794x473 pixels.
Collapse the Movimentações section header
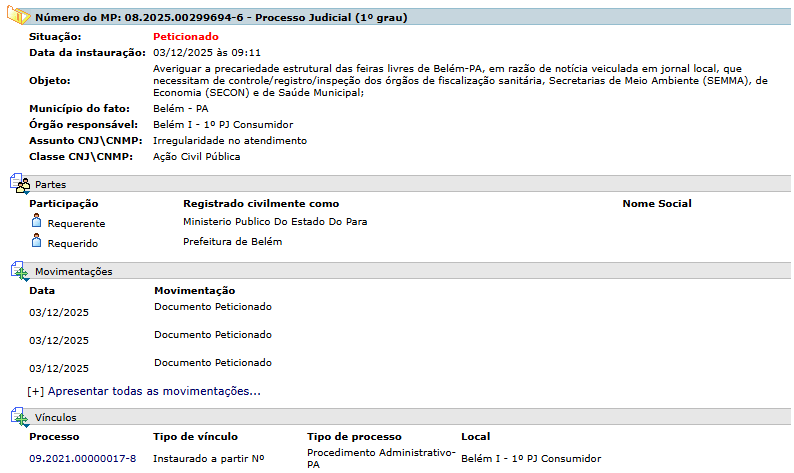(400, 271)
